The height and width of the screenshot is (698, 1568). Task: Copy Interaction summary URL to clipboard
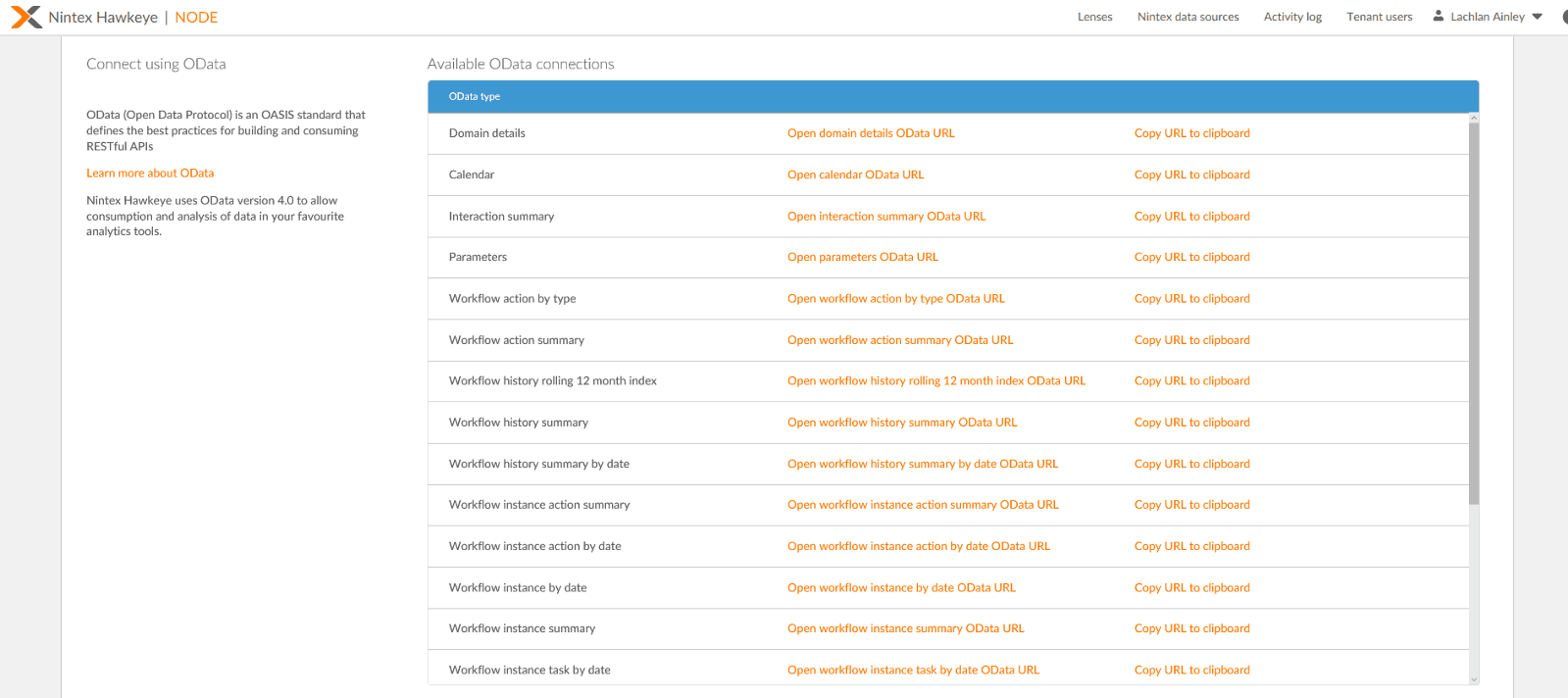(x=1191, y=217)
